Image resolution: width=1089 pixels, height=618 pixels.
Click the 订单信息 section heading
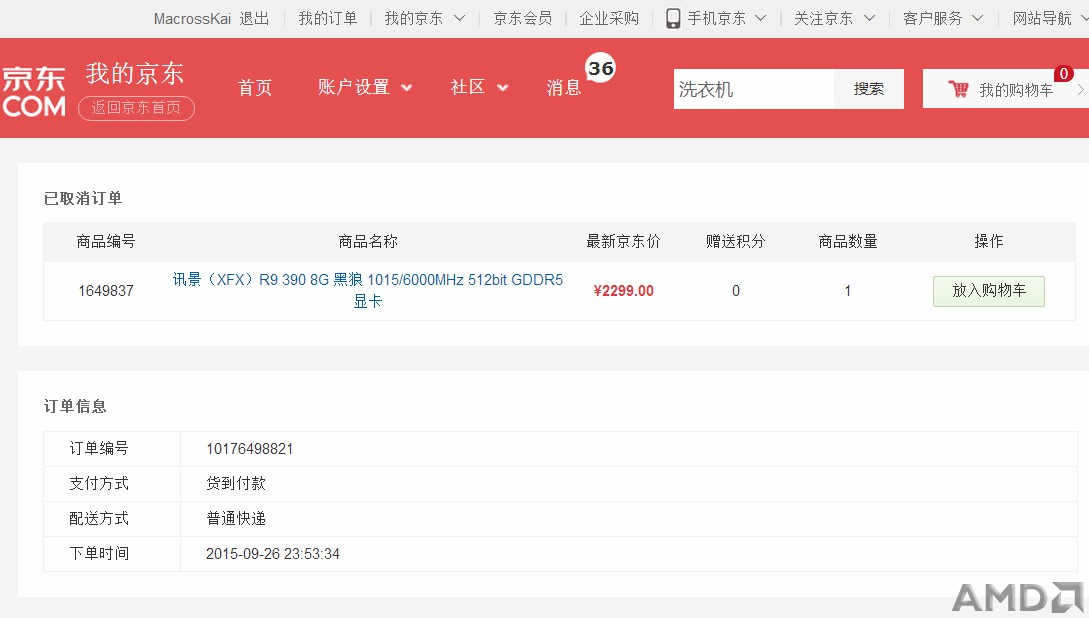point(75,406)
